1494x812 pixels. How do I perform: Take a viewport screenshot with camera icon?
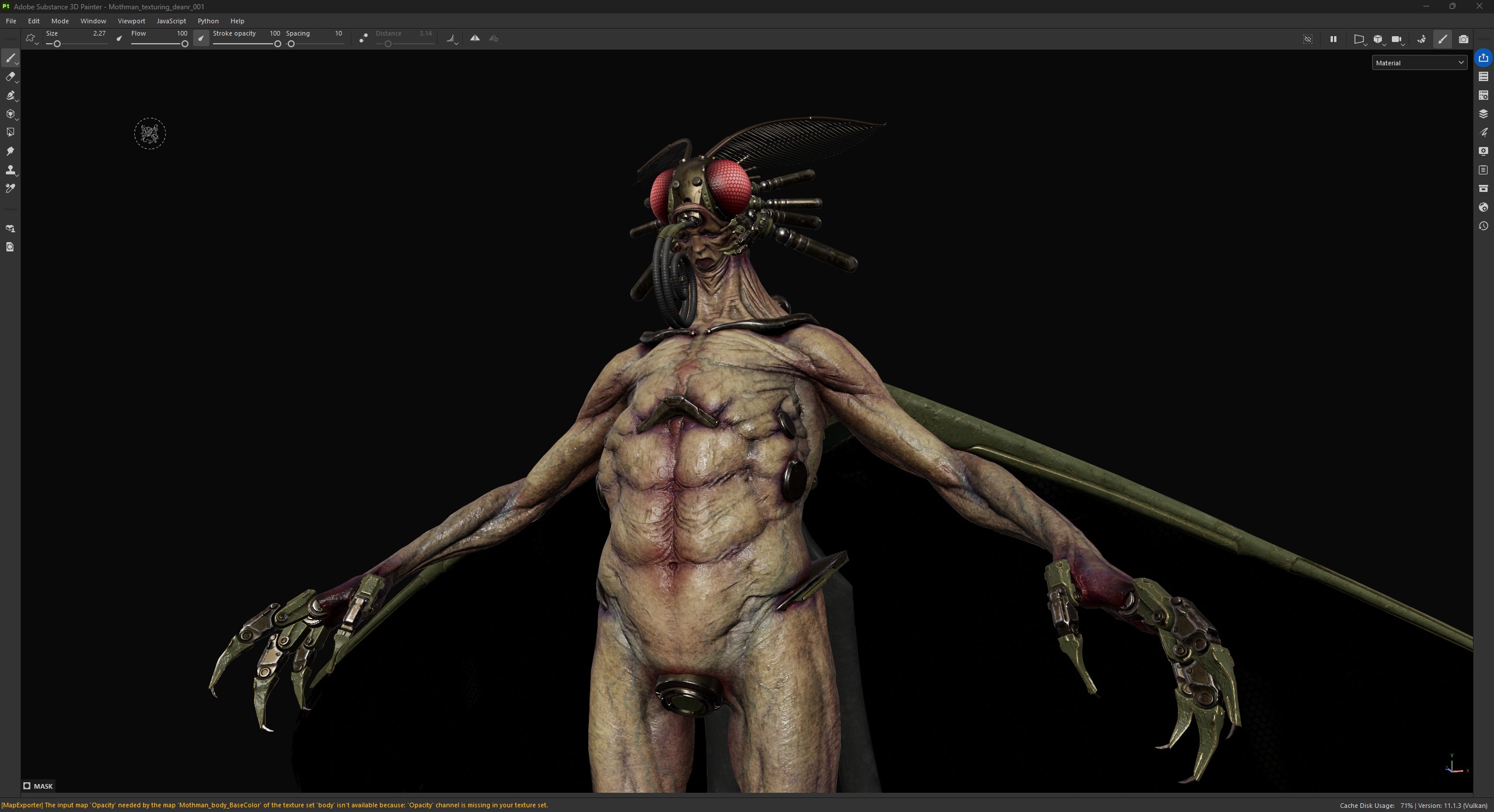1463,39
